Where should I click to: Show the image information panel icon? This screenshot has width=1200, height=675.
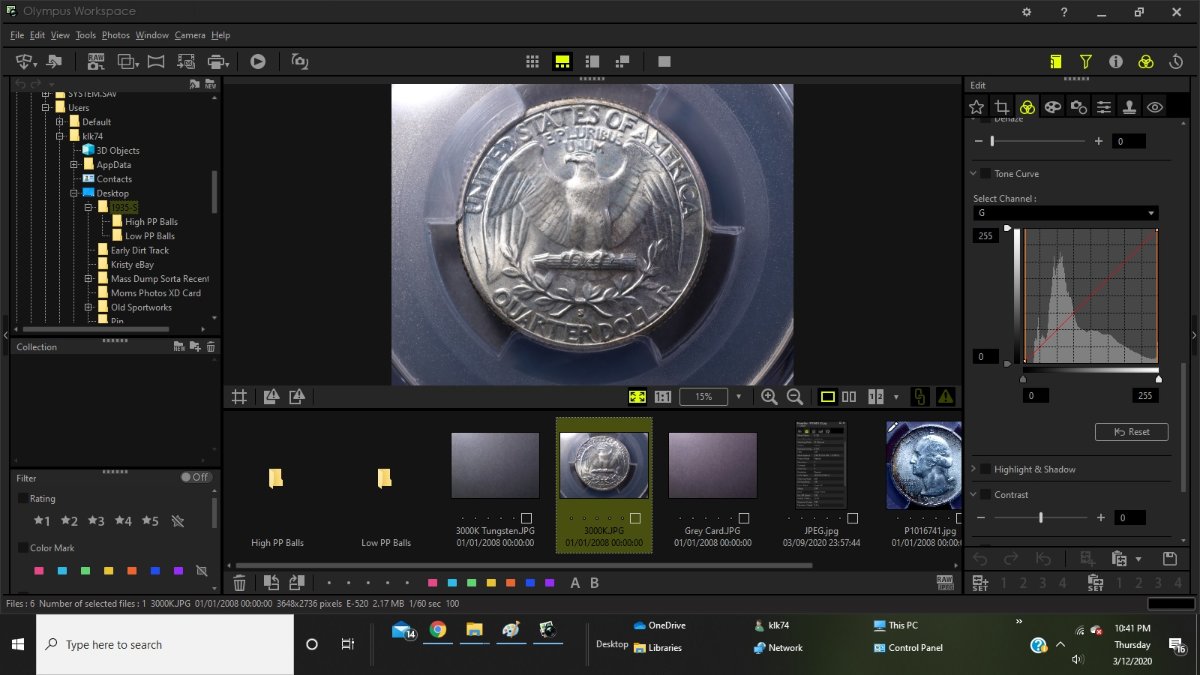(x=1116, y=61)
